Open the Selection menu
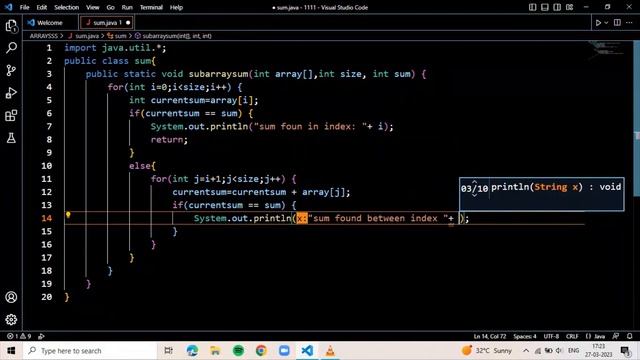 click(67, 7)
